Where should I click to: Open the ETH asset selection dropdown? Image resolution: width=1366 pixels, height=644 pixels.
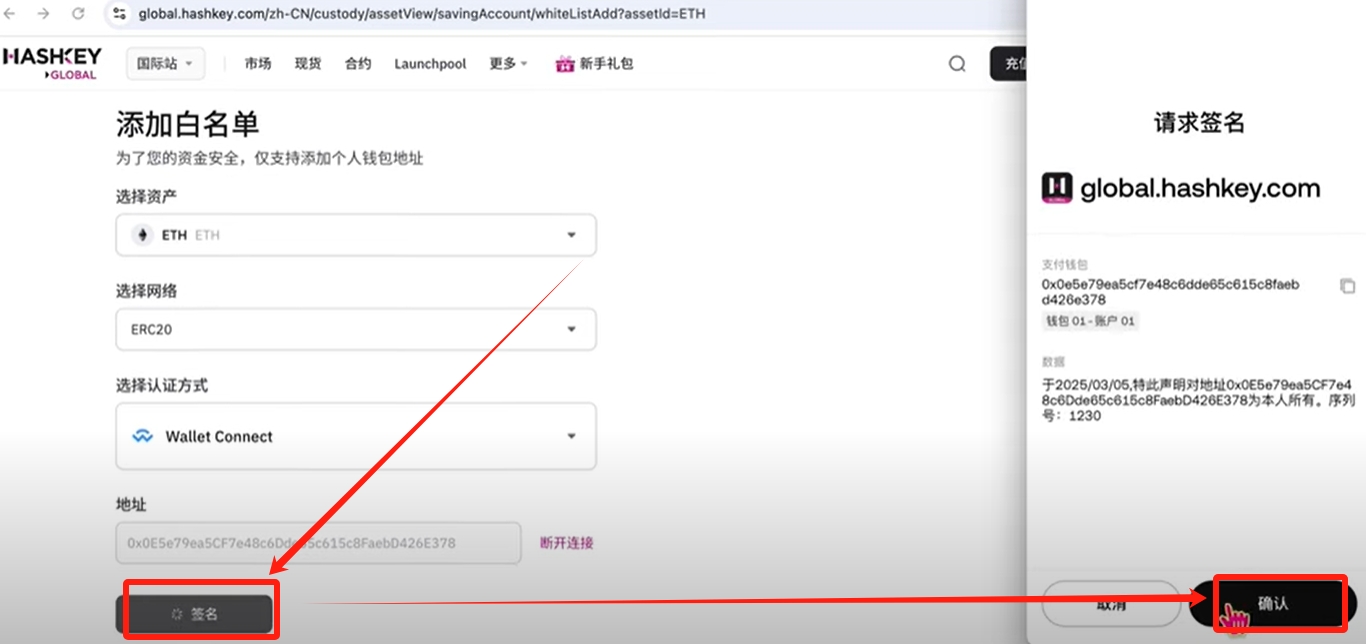point(356,235)
